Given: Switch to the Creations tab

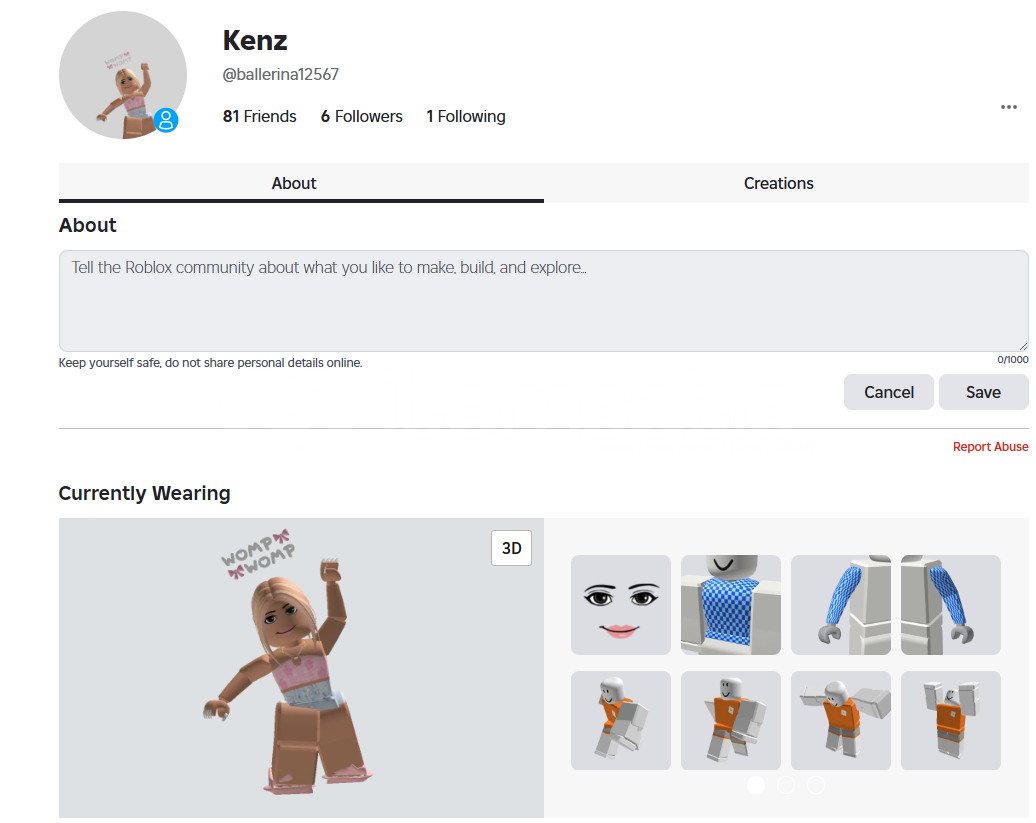Looking at the screenshot, I should (x=778, y=183).
